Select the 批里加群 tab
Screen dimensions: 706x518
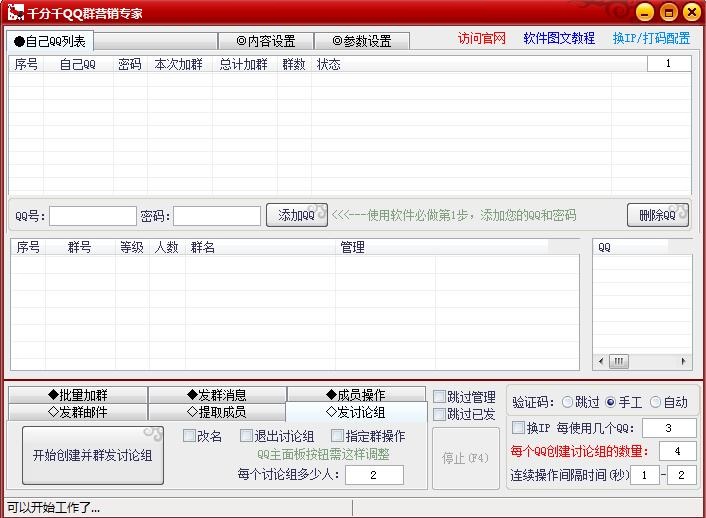click(x=78, y=395)
